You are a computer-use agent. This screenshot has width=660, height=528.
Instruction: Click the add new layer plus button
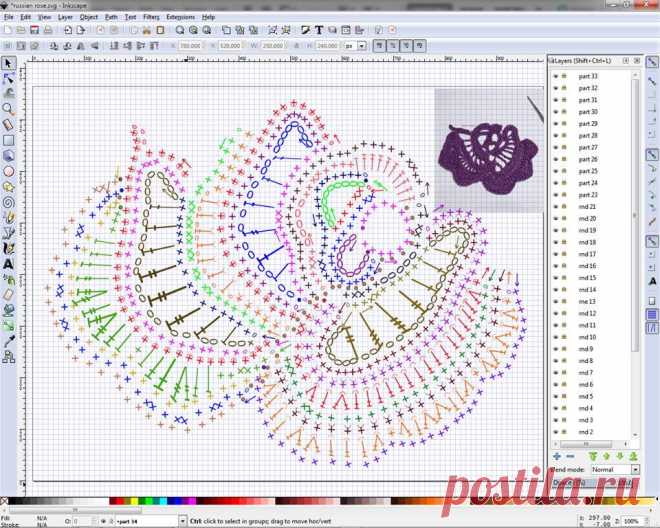point(556,456)
